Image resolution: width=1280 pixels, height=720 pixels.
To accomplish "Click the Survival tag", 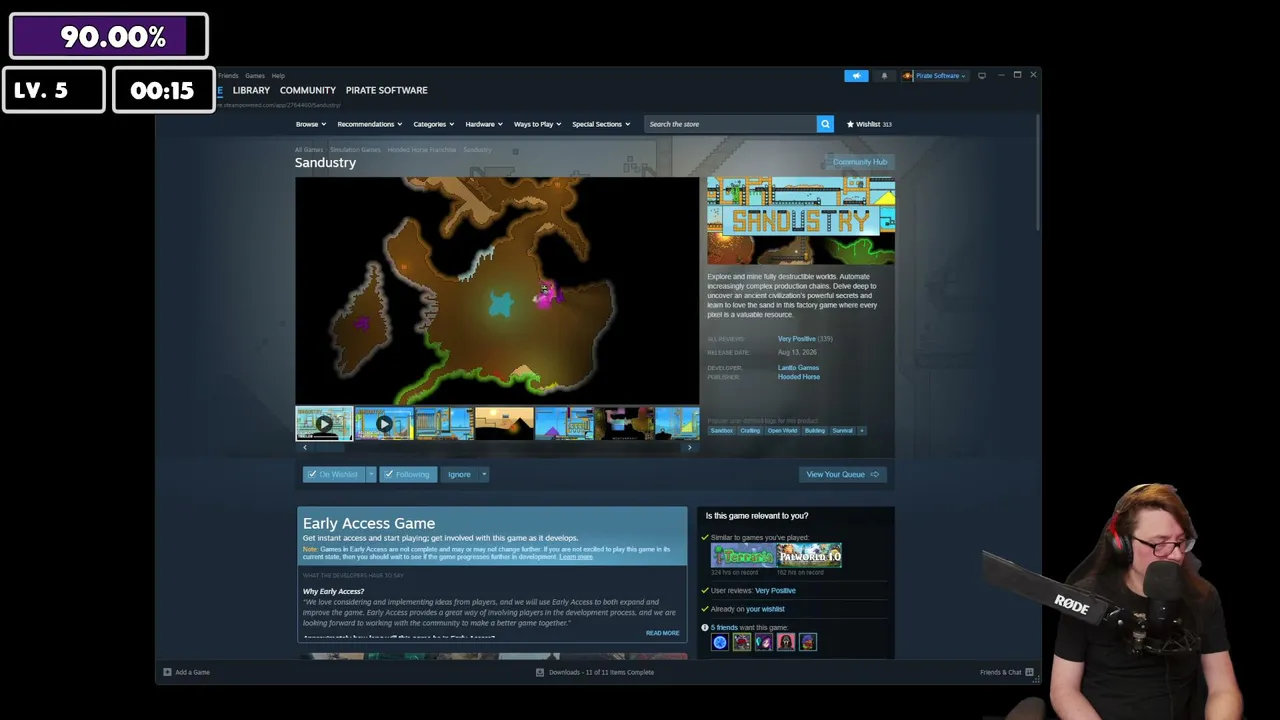I will pos(843,431).
